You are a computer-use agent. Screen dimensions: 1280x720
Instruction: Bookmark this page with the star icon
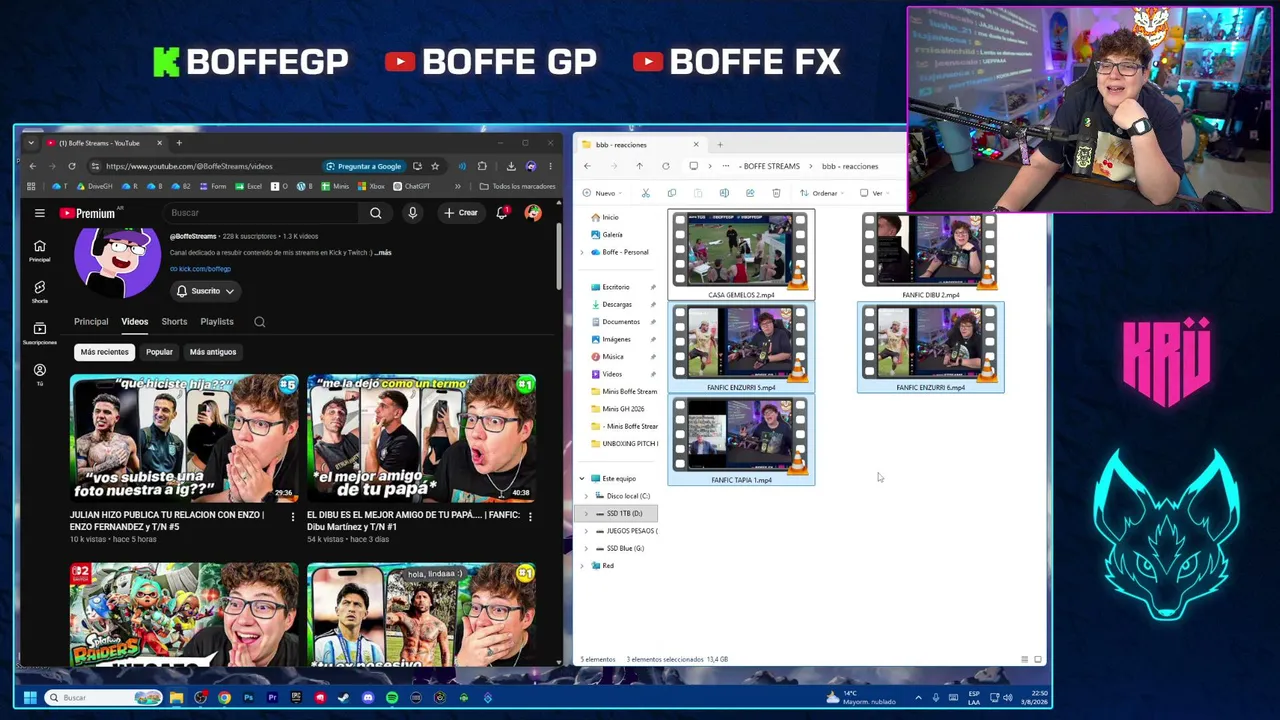(x=435, y=166)
